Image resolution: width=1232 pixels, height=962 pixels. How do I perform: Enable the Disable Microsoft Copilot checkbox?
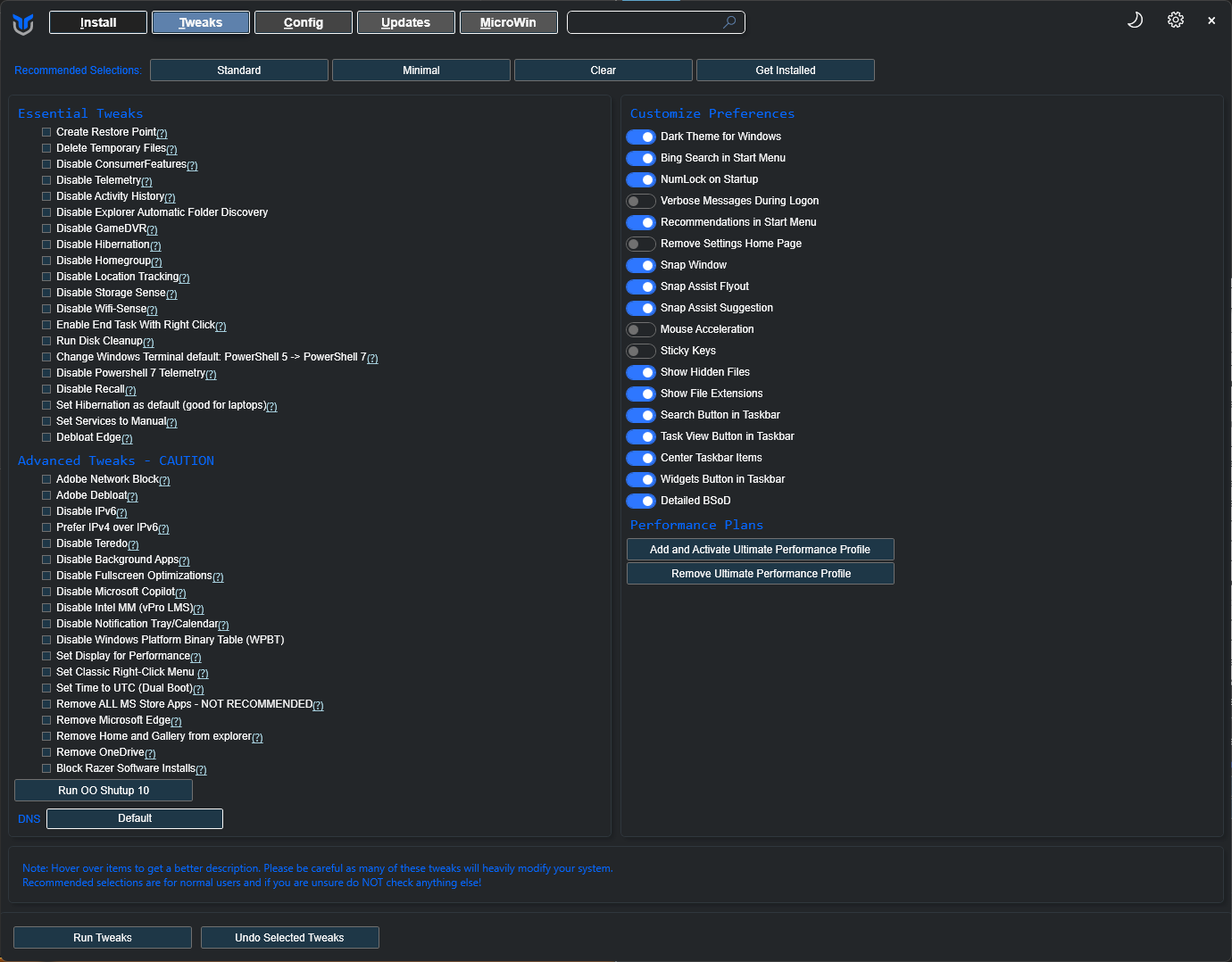click(x=46, y=592)
